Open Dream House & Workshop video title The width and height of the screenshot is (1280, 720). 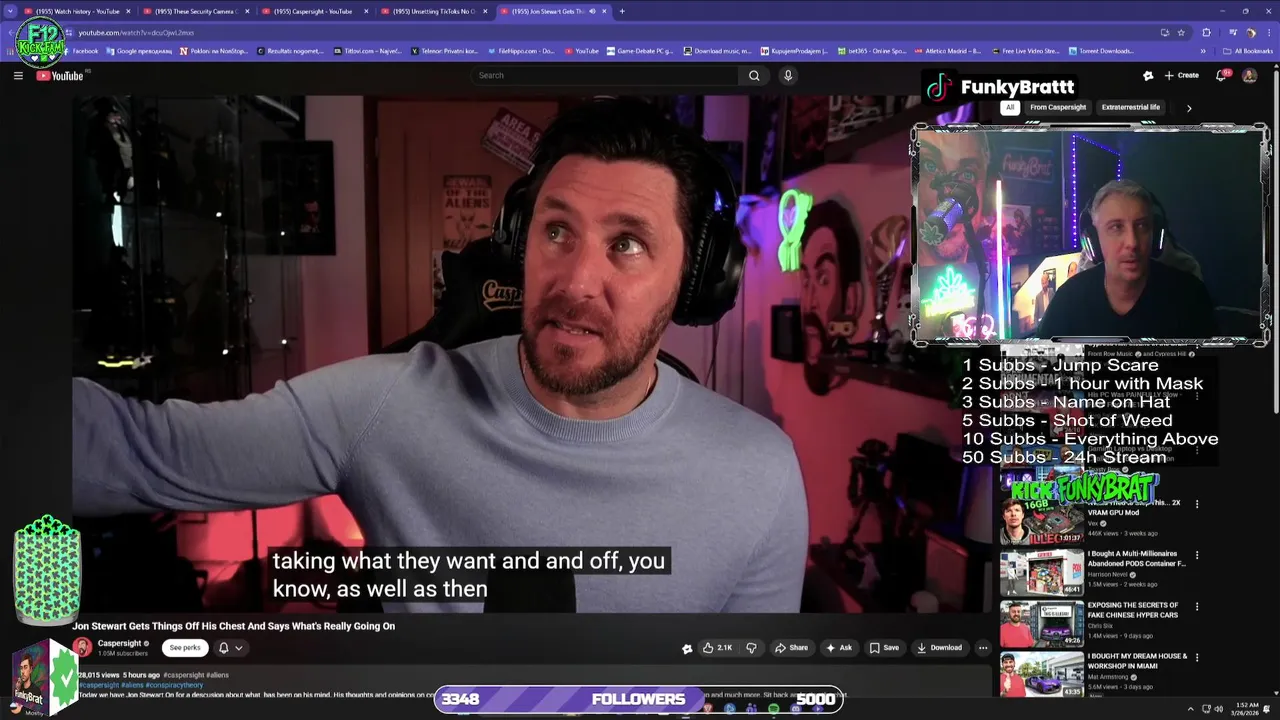[1137, 660]
